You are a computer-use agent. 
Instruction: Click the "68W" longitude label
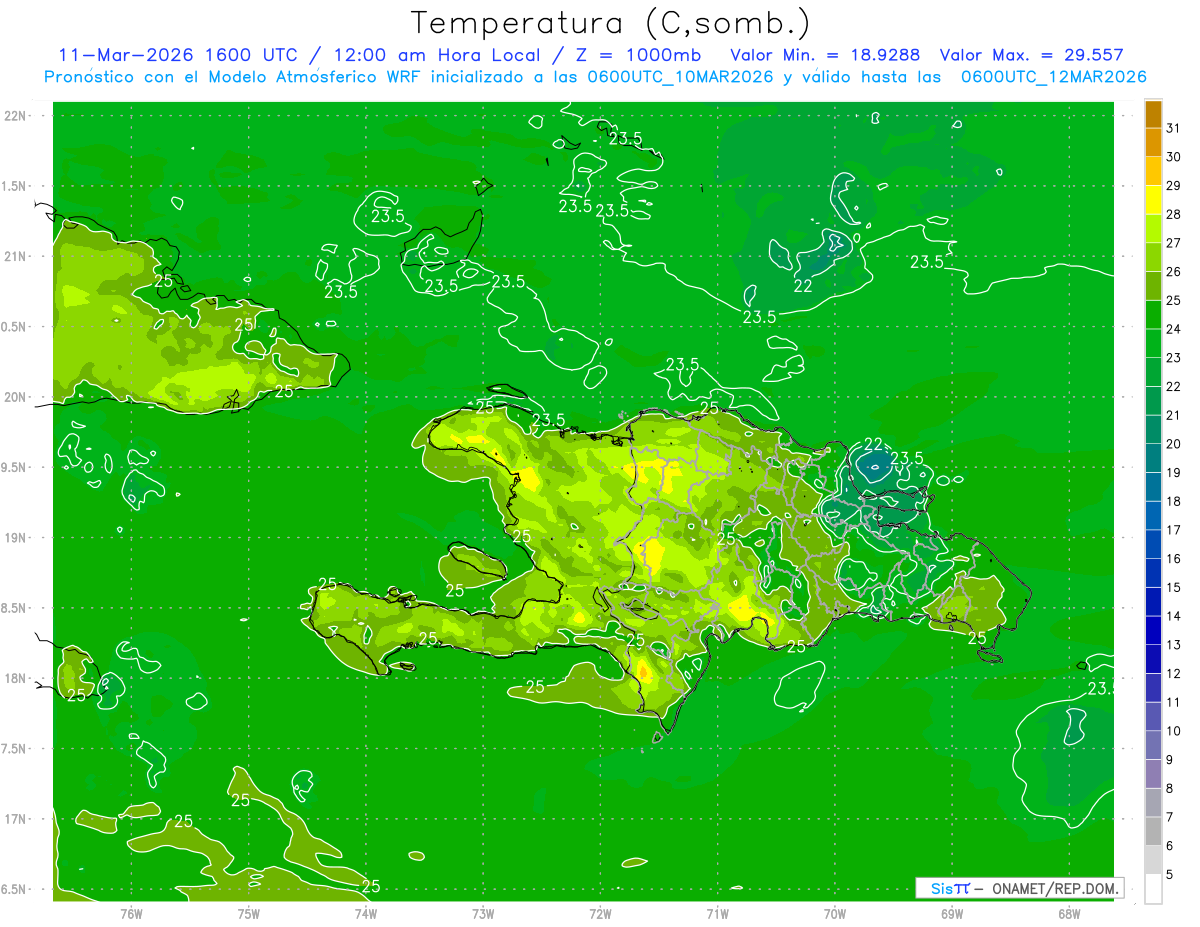(x=1069, y=914)
